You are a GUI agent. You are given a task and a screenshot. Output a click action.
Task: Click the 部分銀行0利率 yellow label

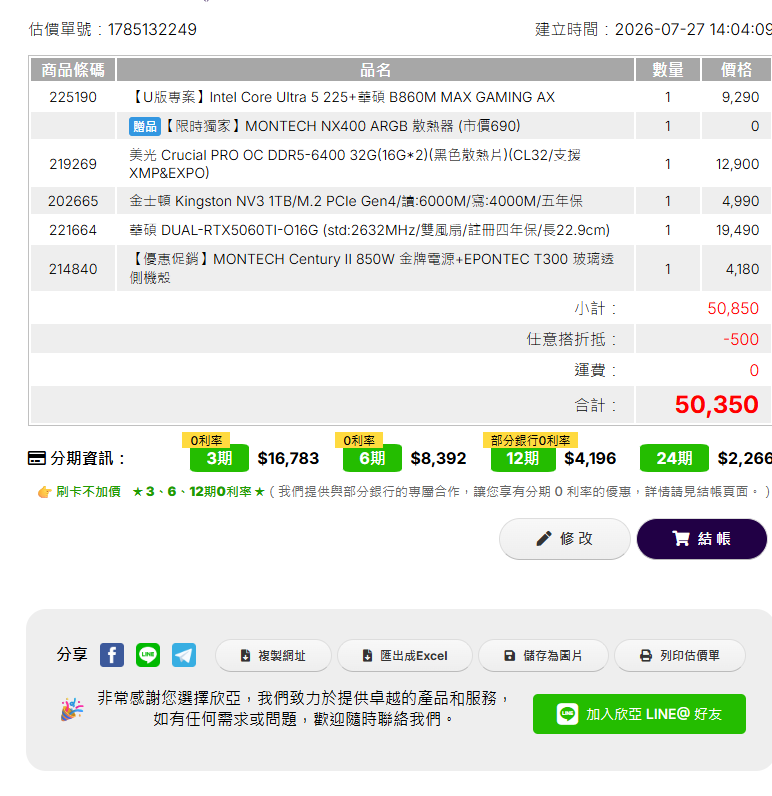tap(530, 440)
